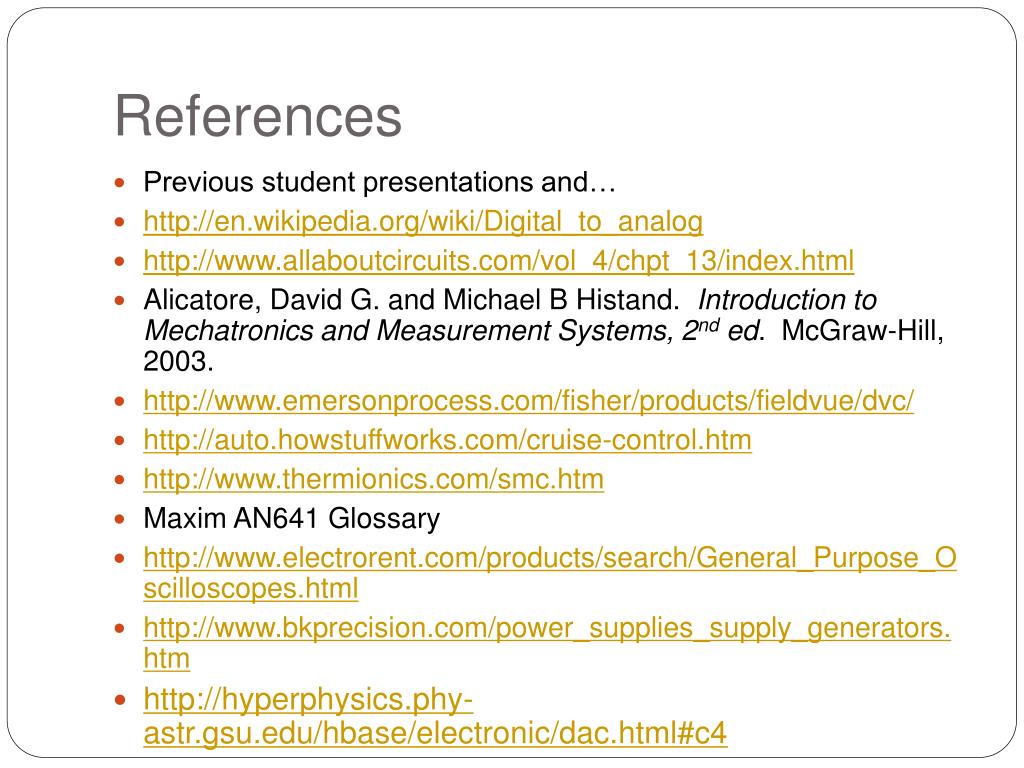The image size is (1024, 768).
Task: Open the Wikipedia Digital_to_analog link
Action: tap(423, 221)
